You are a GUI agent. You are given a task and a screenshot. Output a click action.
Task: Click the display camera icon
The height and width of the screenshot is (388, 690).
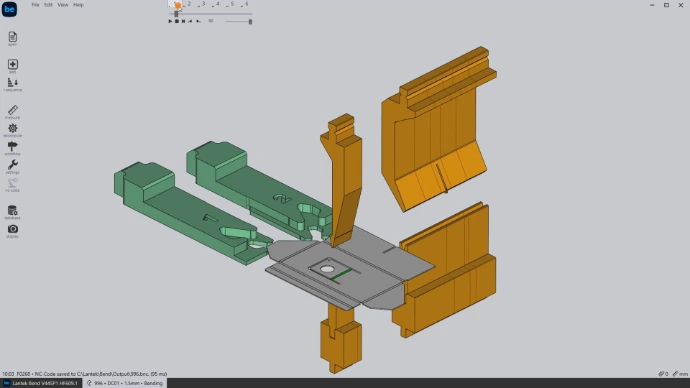pyautogui.click(x=12, y=231)
